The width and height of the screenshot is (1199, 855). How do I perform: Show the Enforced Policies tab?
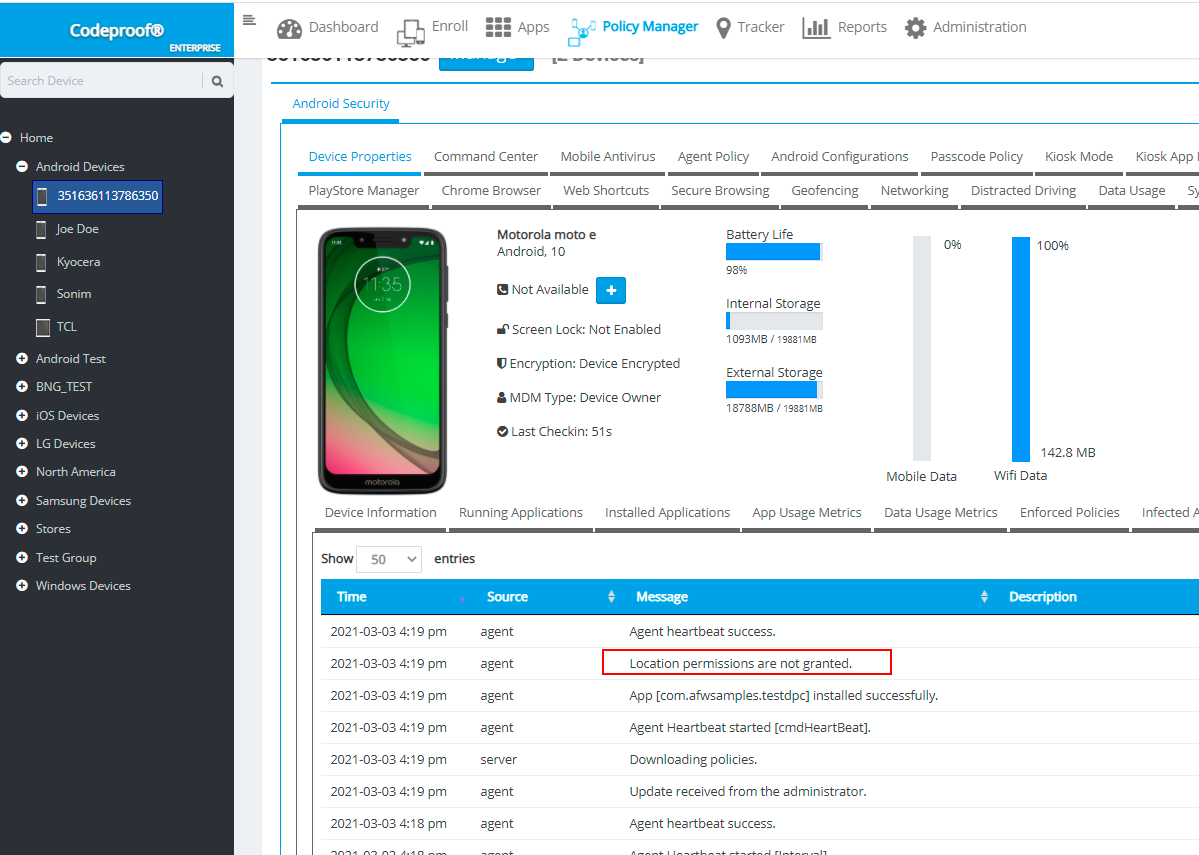click(x=1070, y=513)
